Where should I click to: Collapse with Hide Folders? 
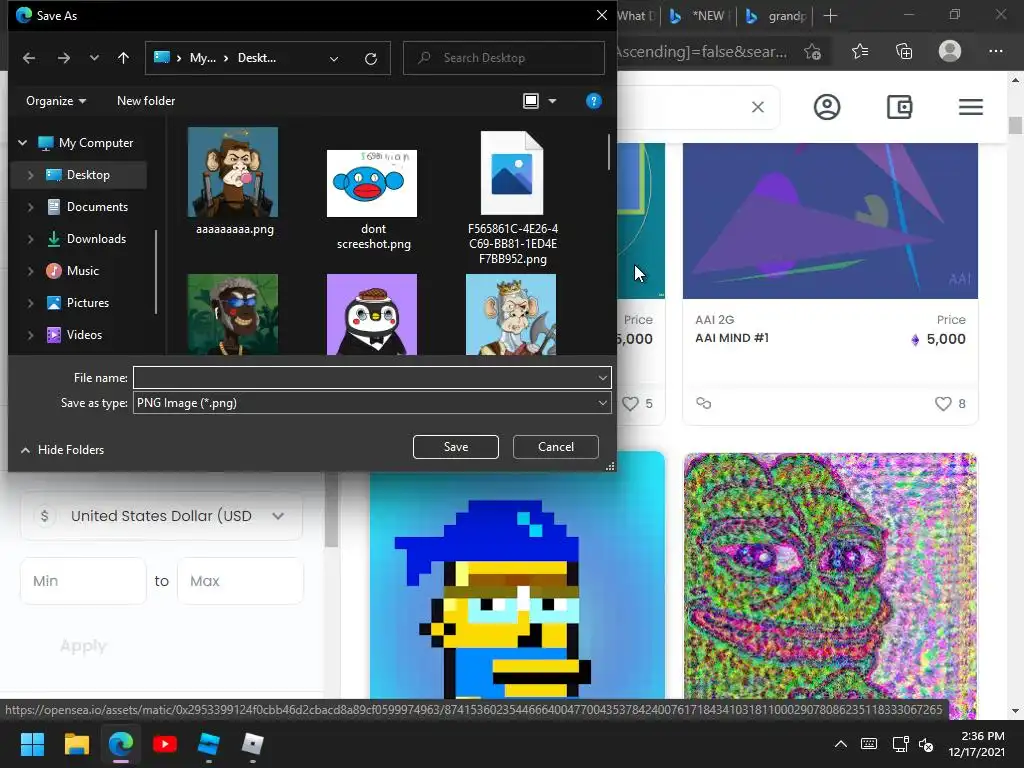tap(63, 450)
